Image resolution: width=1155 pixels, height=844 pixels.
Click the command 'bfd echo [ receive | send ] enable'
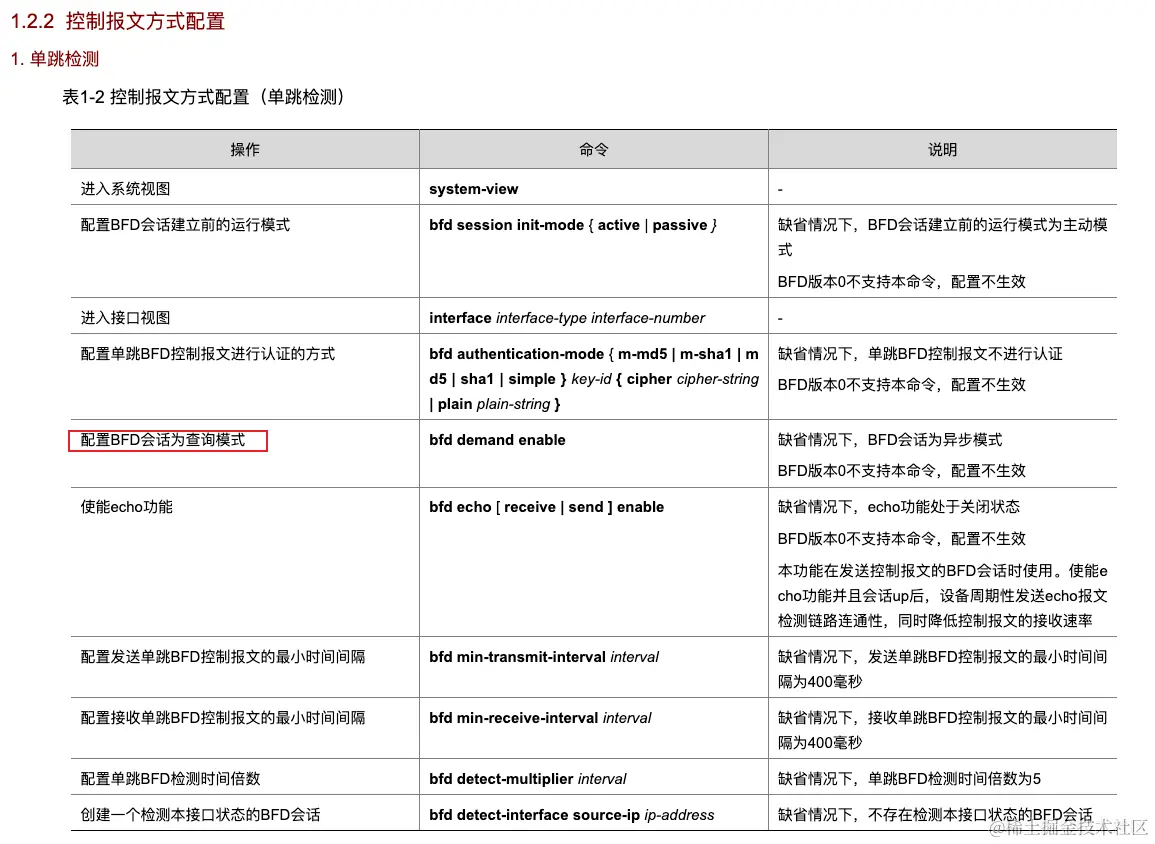[x=547, y=507]
